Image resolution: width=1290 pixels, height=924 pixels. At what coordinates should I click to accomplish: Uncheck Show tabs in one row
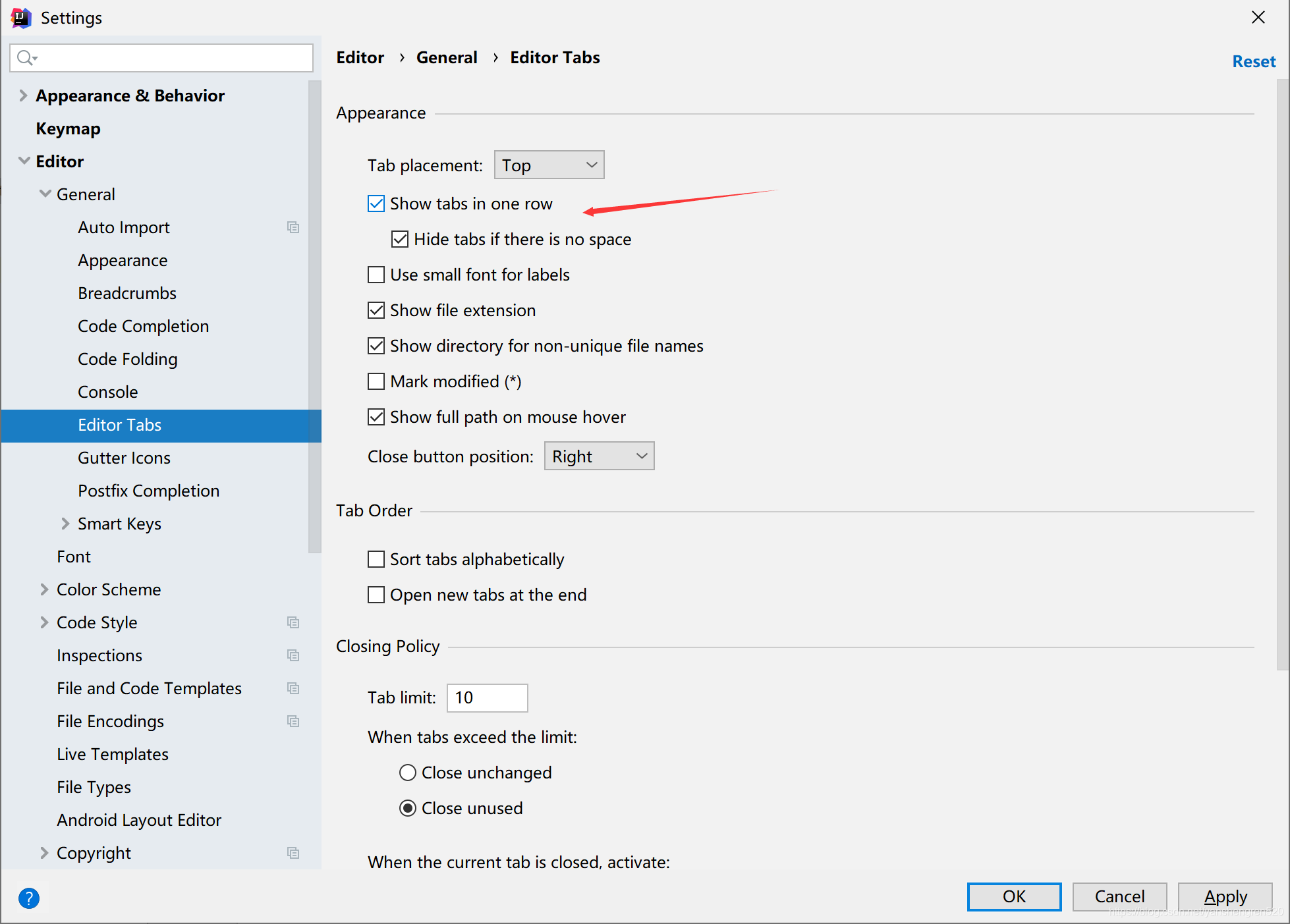coord(376,204)
